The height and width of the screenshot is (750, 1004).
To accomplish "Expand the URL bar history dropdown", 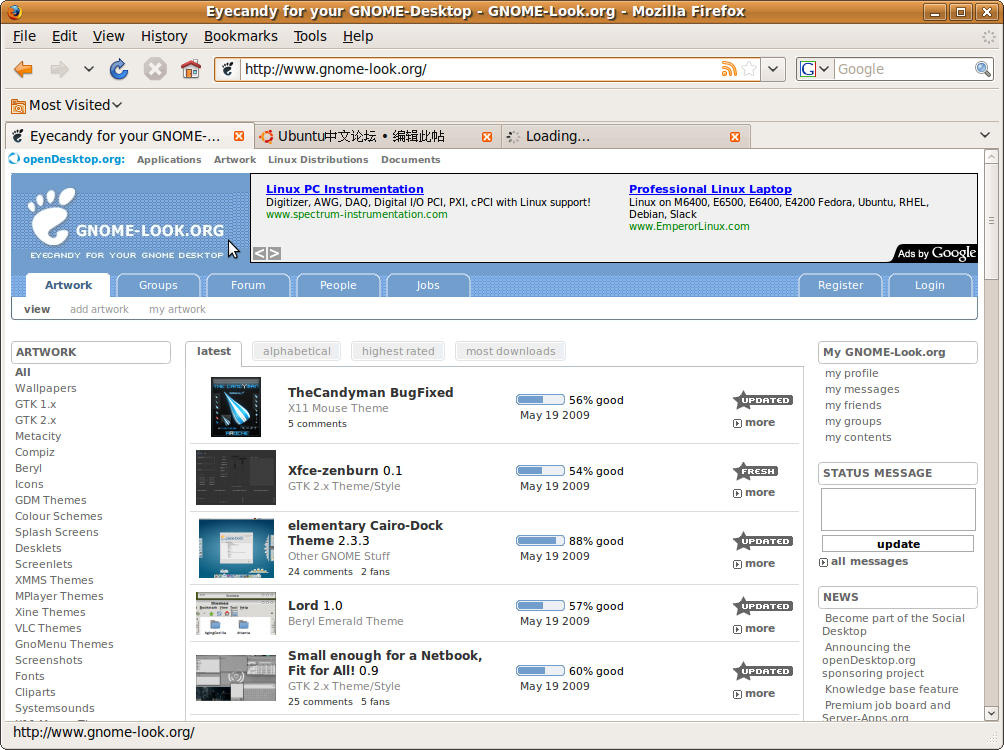I will pyautogui.click(x=773, y=69).
